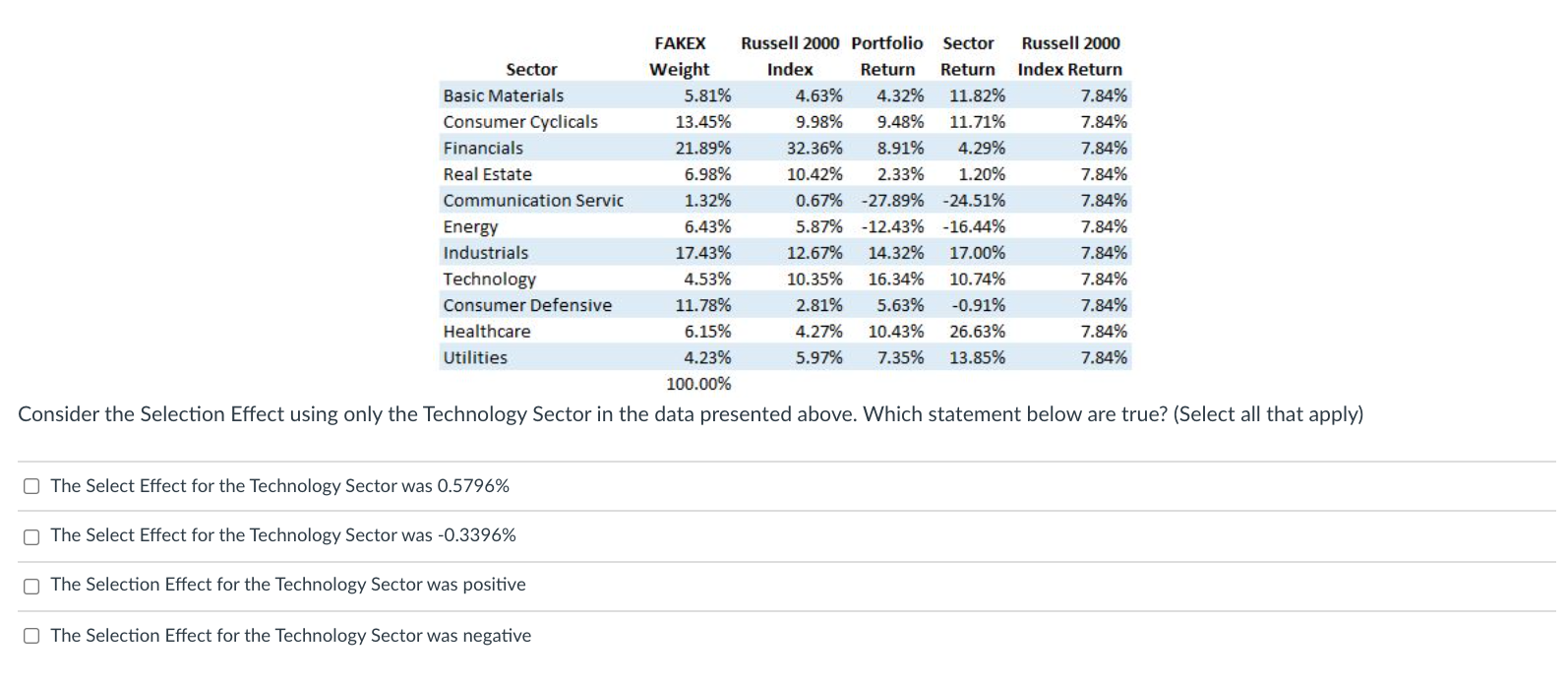Select the question text about Selection Effect
This screenshot has height=685, width=1568.
click(689, 414)
